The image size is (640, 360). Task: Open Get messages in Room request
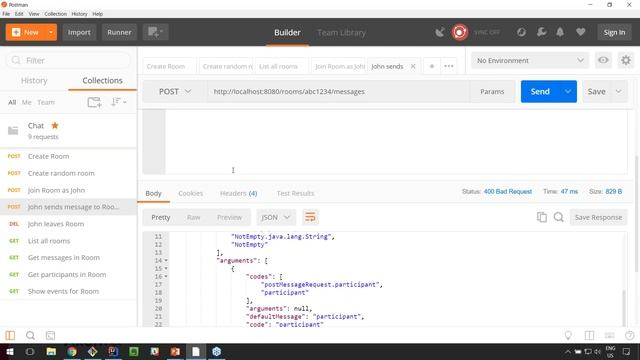(69, 258)
